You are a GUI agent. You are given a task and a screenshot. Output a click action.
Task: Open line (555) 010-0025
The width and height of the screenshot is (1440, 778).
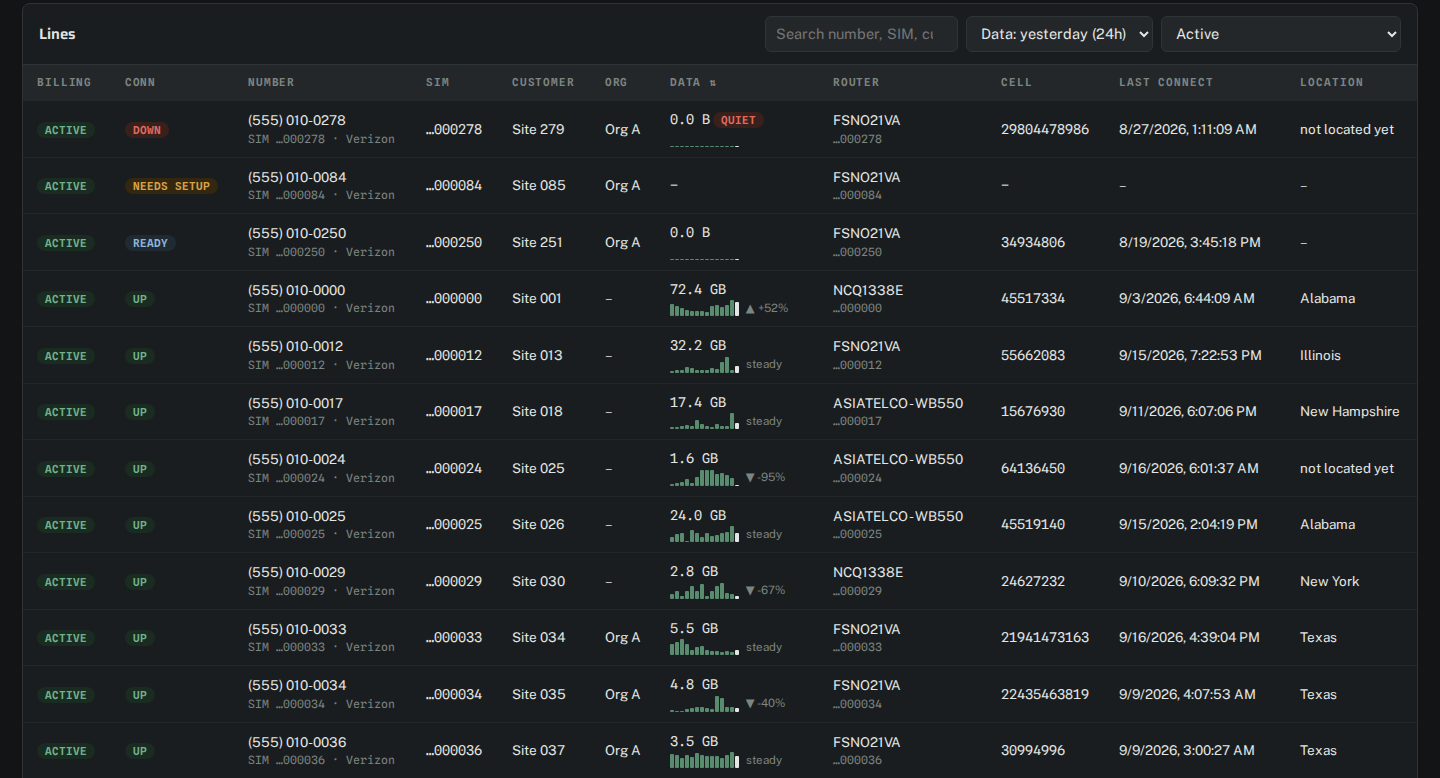(297, 516)
